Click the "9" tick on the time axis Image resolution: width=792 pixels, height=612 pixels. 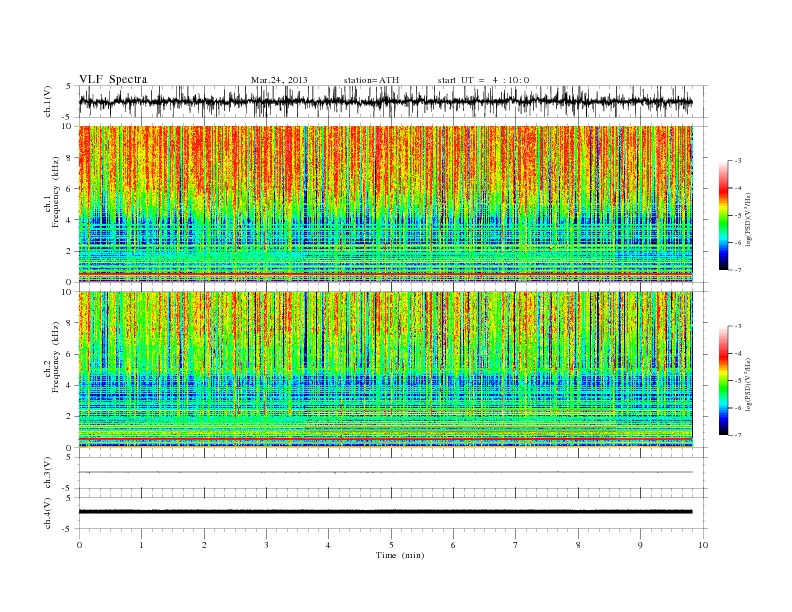coord(640,545)
